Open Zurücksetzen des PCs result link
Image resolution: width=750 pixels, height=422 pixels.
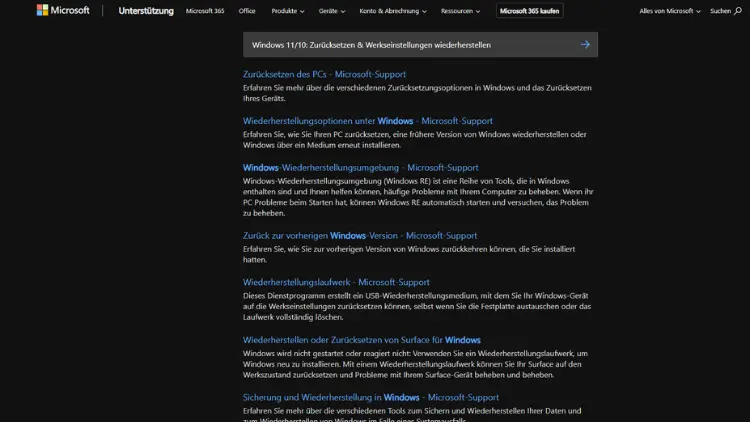click(324, 74)
